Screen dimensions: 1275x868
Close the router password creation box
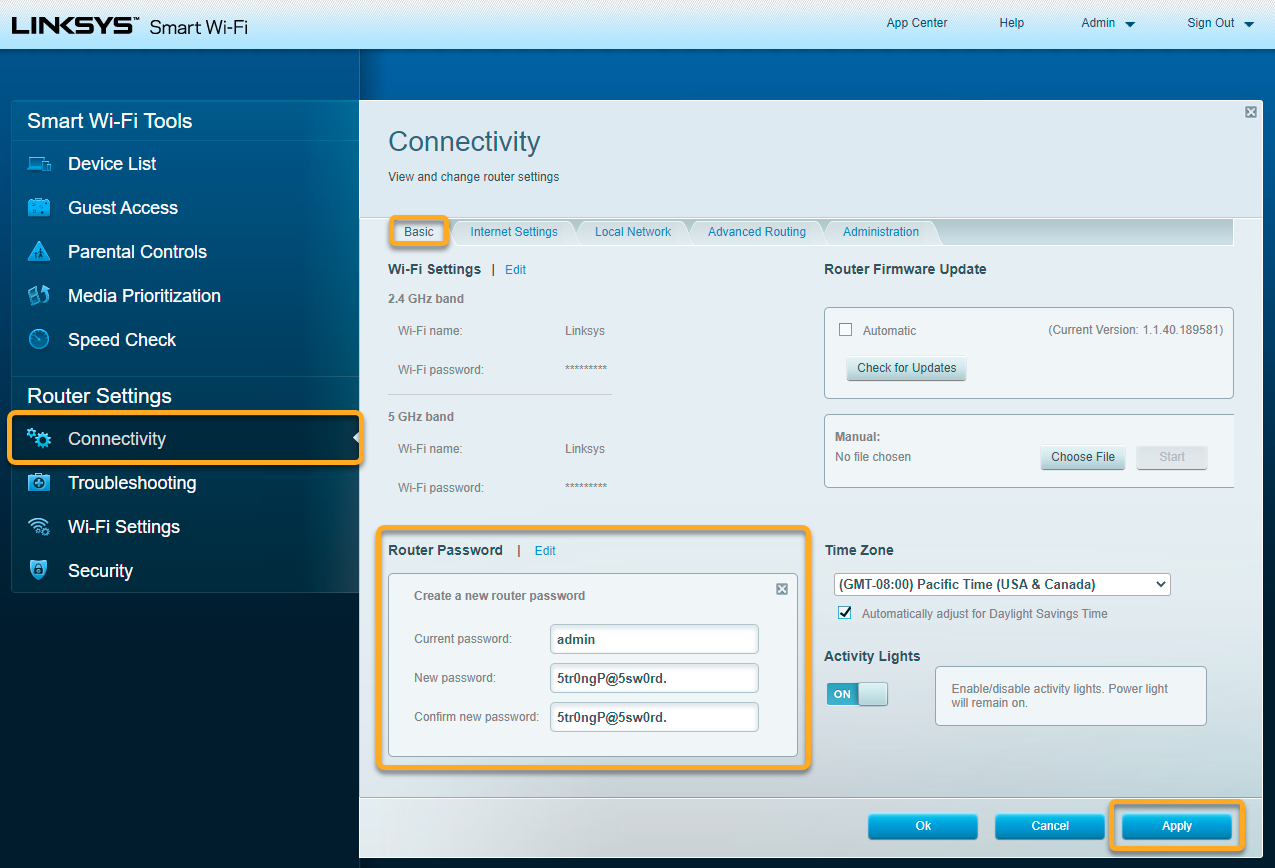pyautogui.click(x=782, y=589)
